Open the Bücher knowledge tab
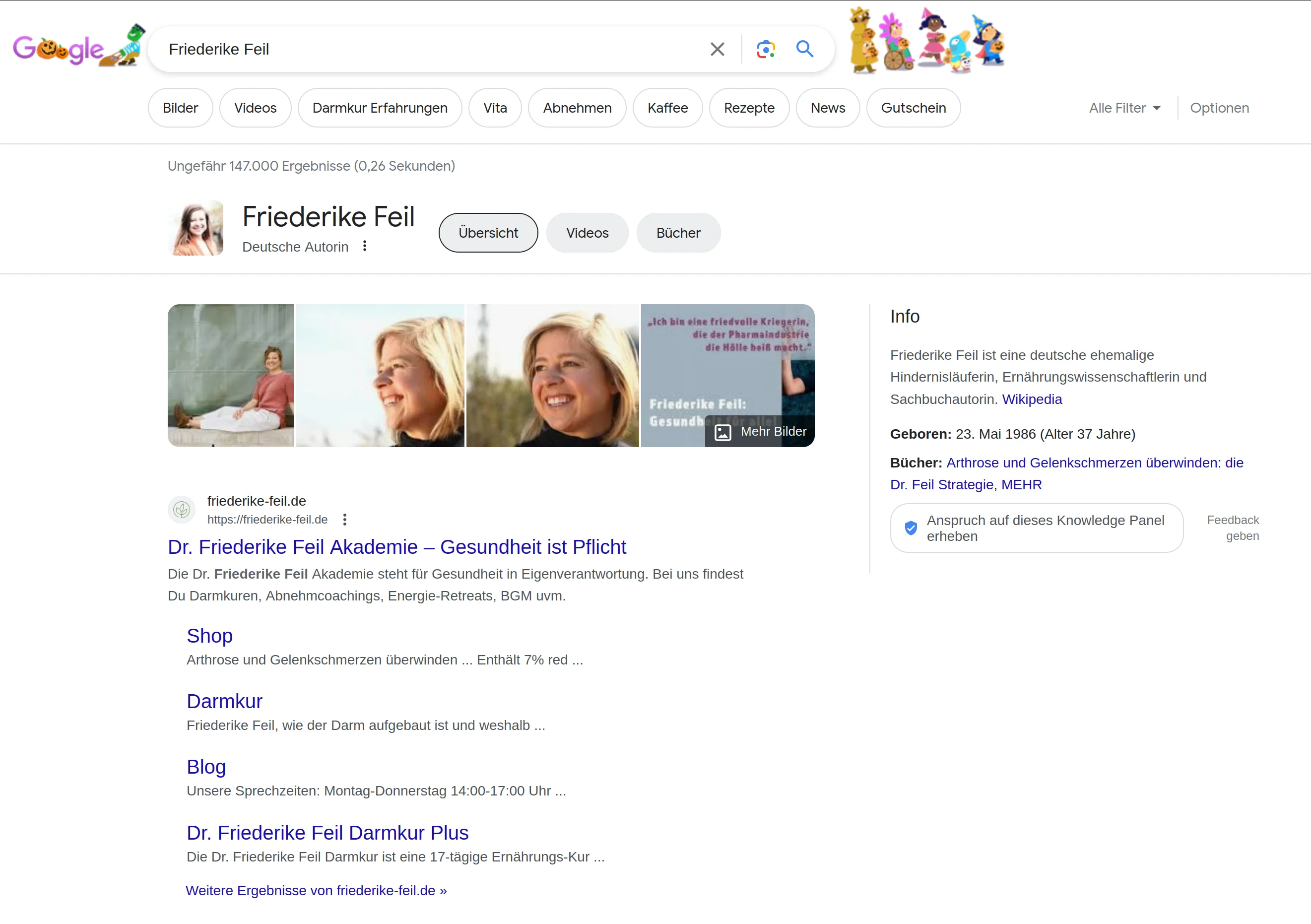 [x=678, y=233]
